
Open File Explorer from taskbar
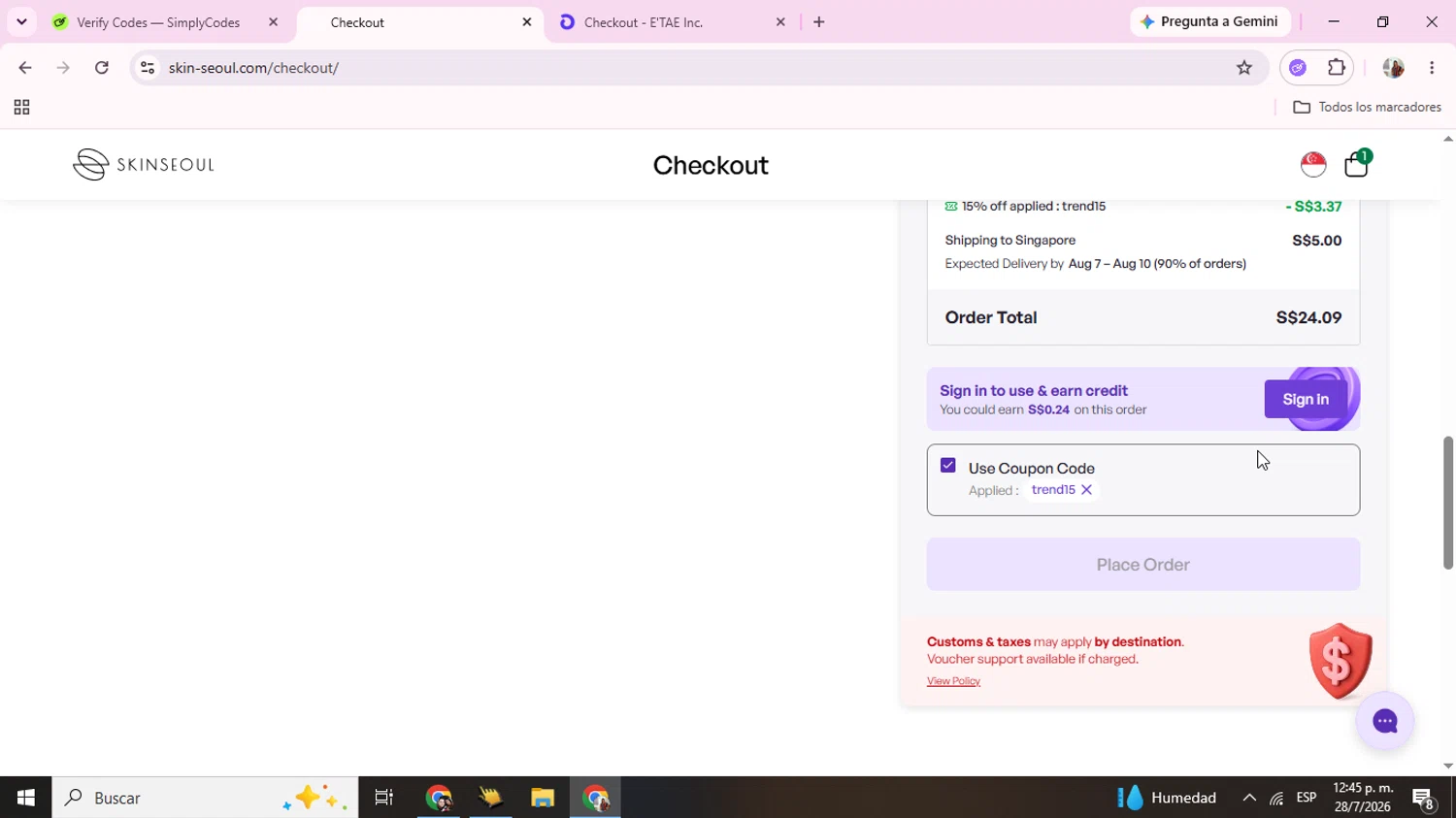[x=543, y=798]
